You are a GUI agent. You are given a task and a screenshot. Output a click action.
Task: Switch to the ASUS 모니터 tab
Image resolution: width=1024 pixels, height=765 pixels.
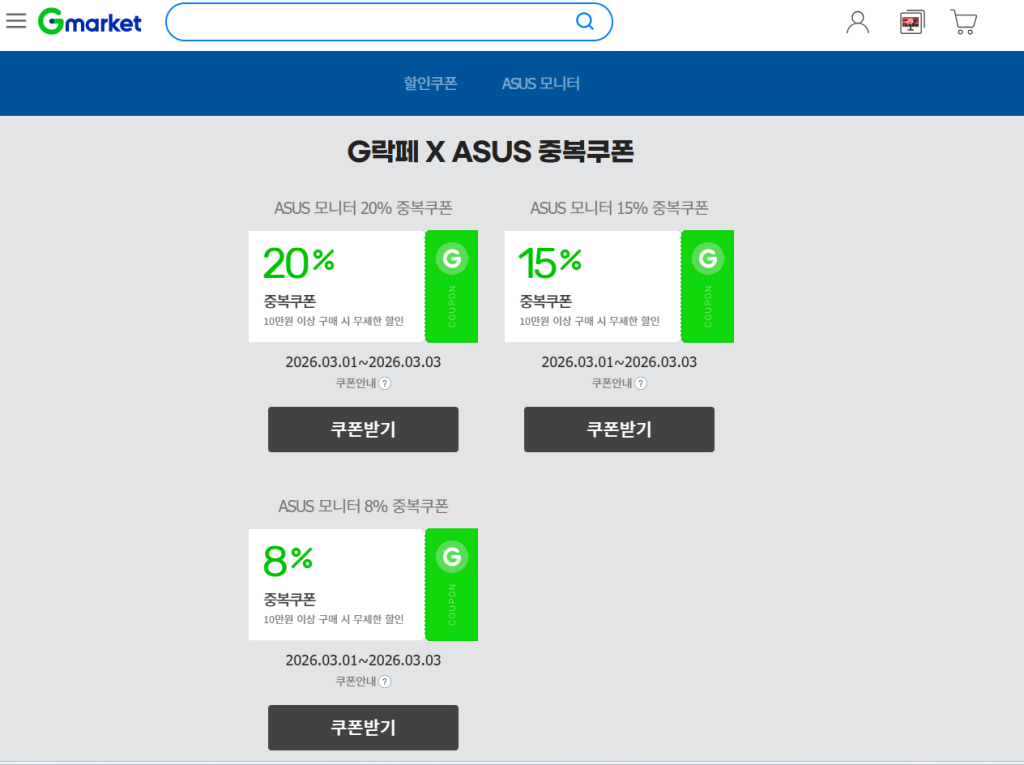[540, 83]
